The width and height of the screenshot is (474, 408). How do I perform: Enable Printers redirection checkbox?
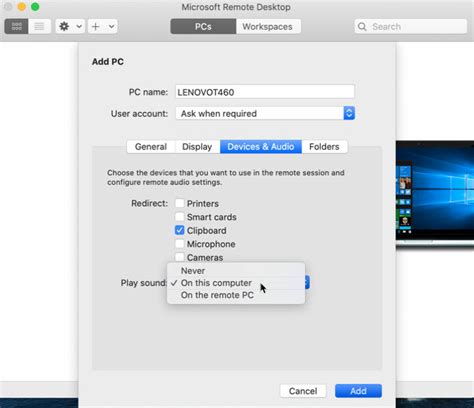tap(180, 203)
